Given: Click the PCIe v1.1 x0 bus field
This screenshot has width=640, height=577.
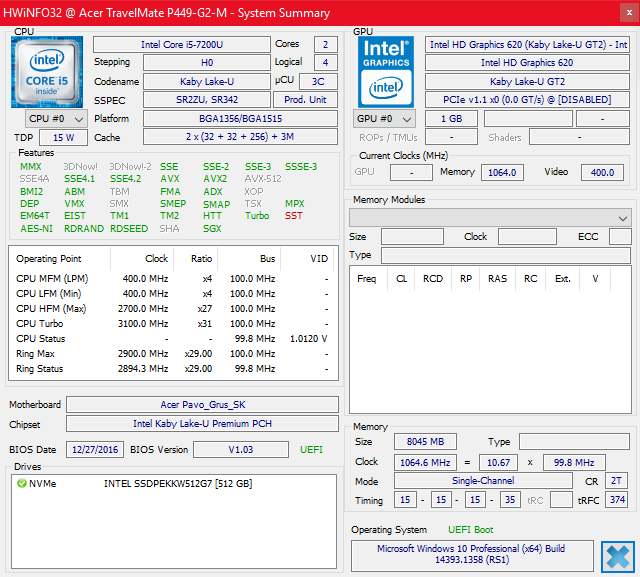Looking at the screenshot, I should pos(526,100).
